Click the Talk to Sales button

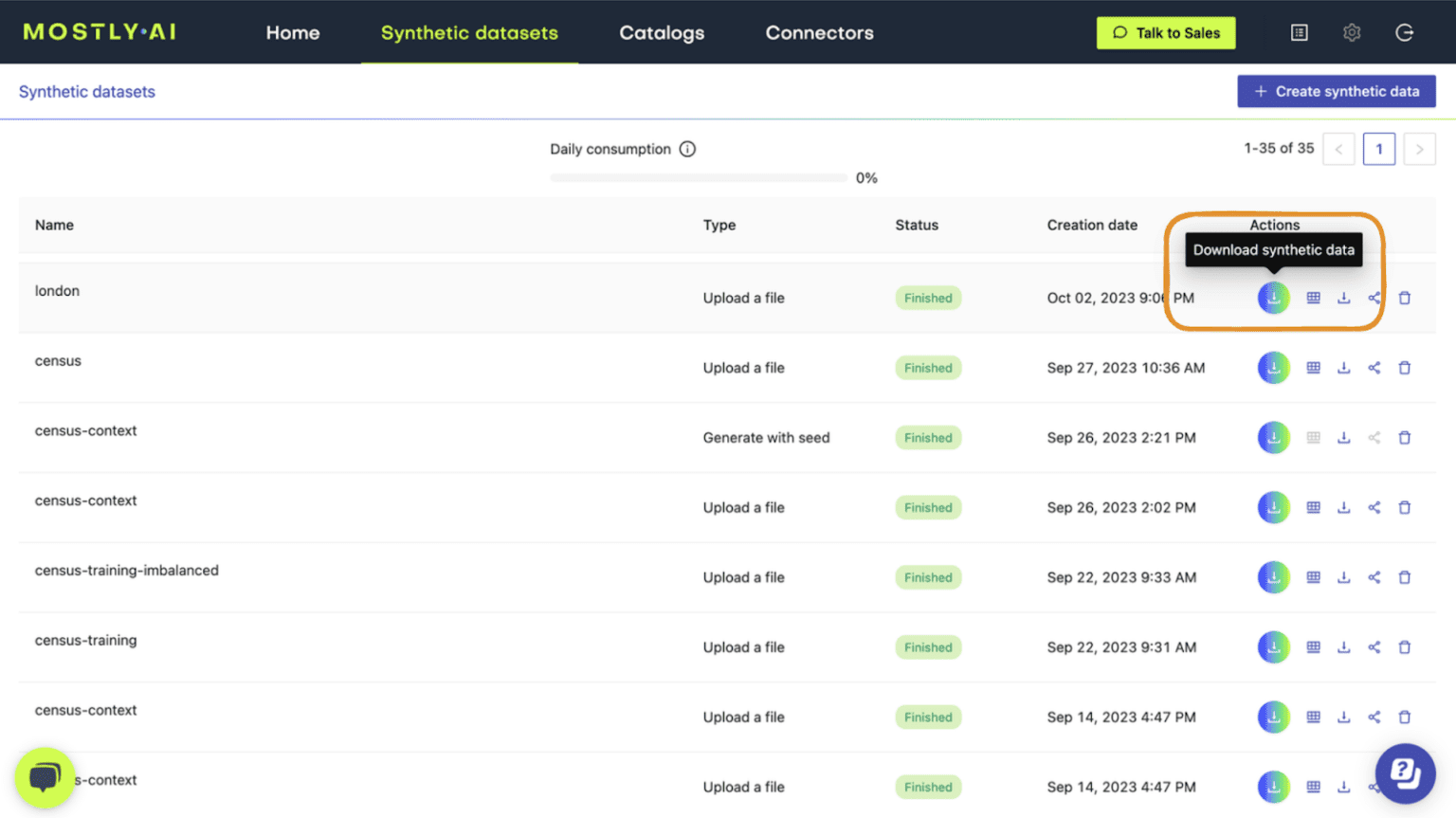pos(1166,32)
